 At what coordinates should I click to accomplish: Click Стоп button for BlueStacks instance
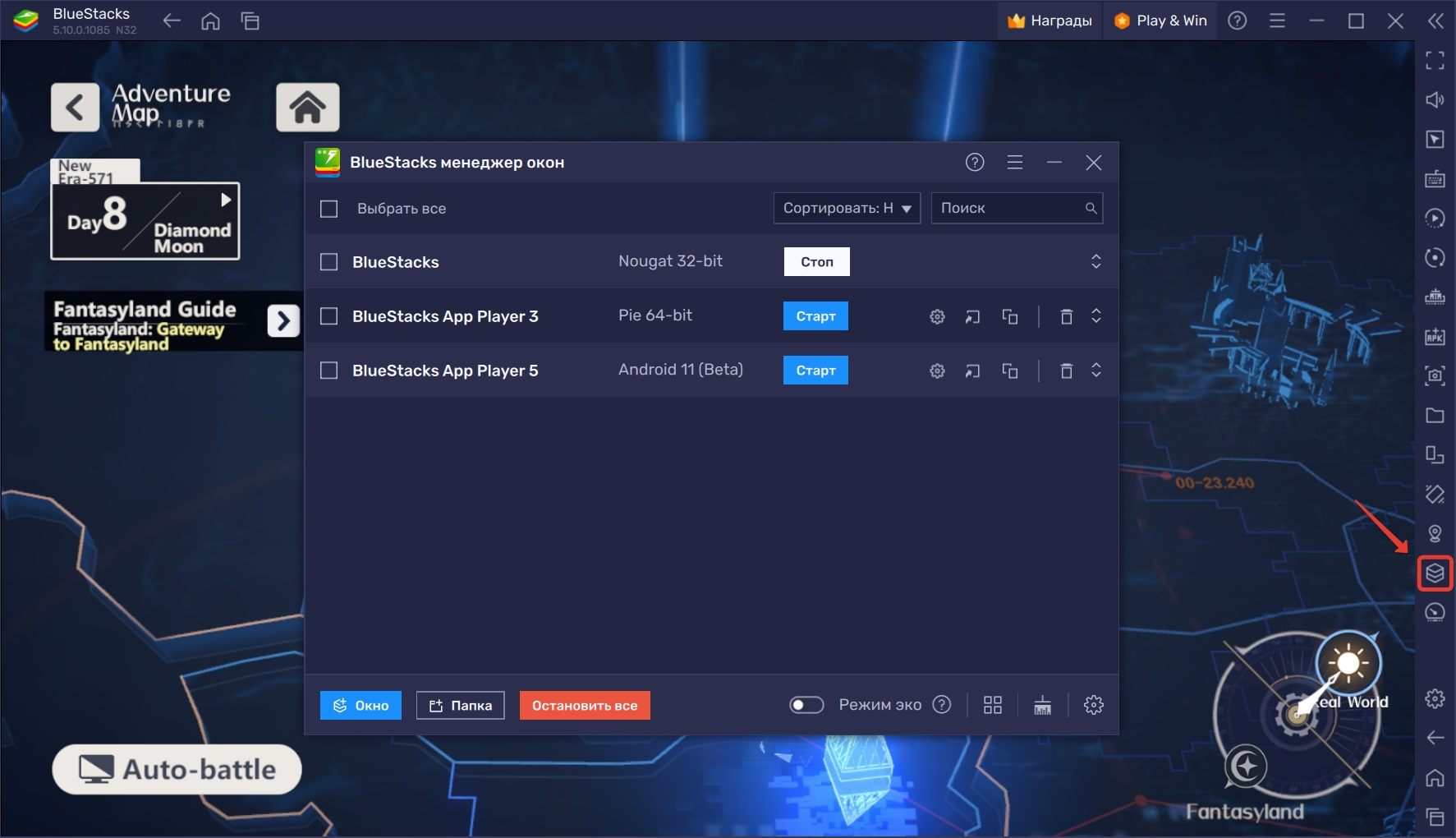(x=816, y=261)
